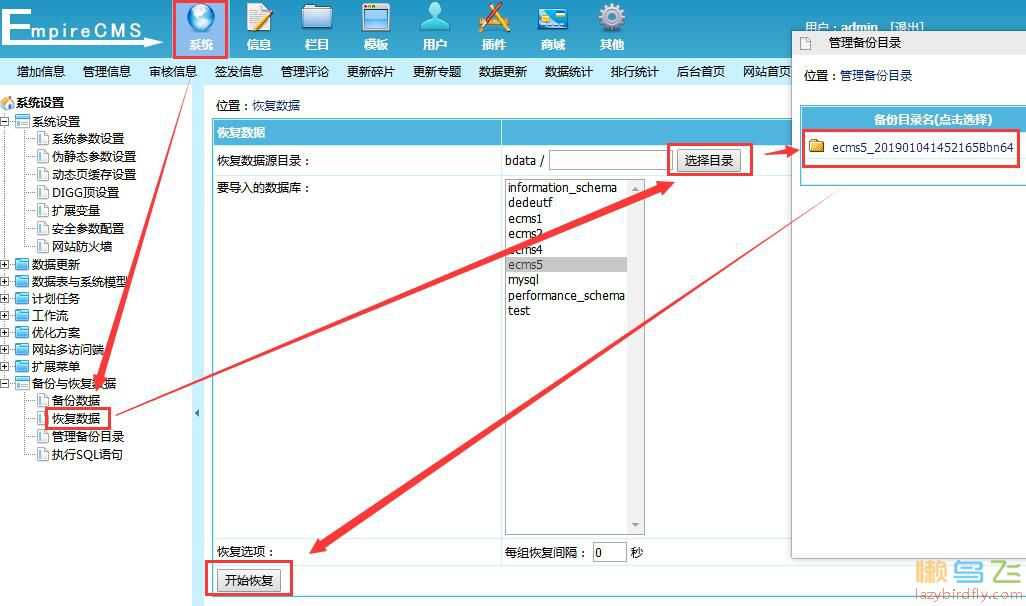Open the 系统 globe icon in the top toolbar
The height and width of the screenshot is (606, 1026).
coord(201,28)
